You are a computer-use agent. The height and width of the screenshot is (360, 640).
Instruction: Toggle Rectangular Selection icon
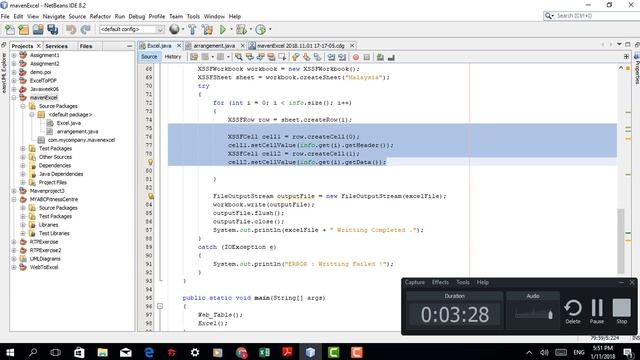point(282,57)
